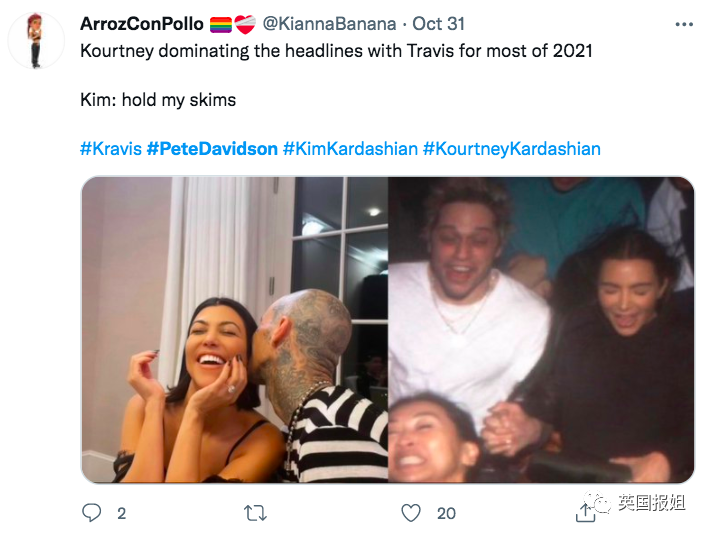Follow the #KimKardashian hashtag link
The width and height of the screenshot is (708, 534).
tap(350, 149)
